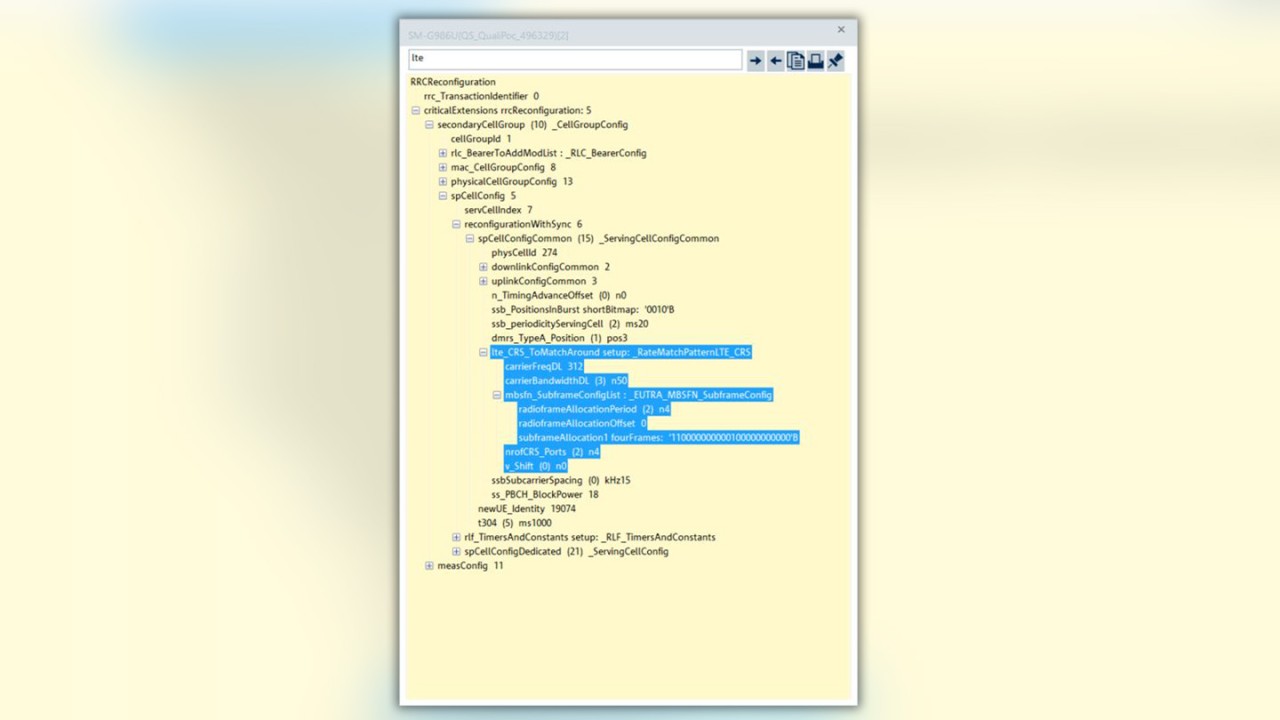This screenshot has height=720, width=1280.
Task: Close the message decoder window
Action: tap(841, 30)
